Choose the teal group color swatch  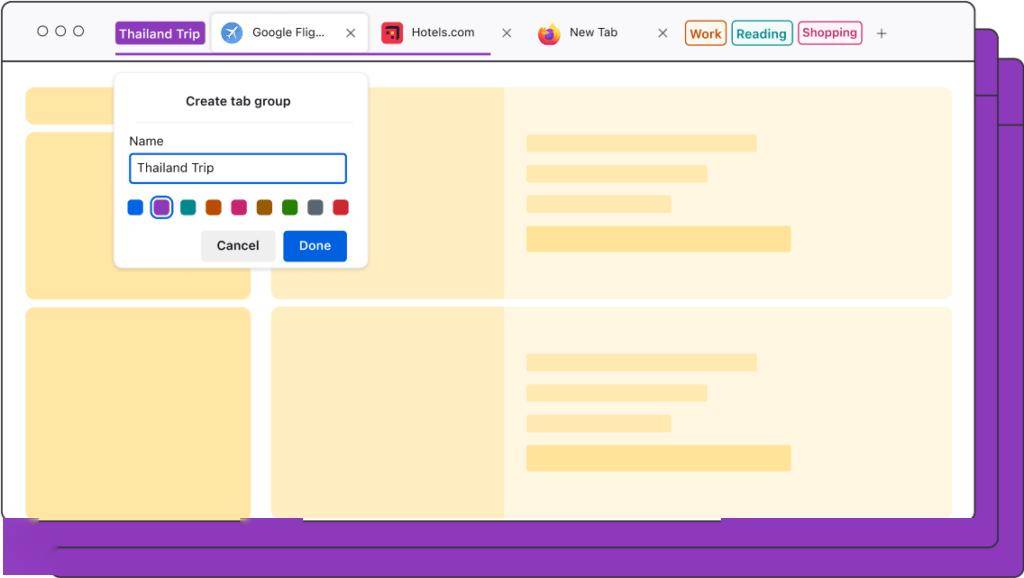coord(187,208)
